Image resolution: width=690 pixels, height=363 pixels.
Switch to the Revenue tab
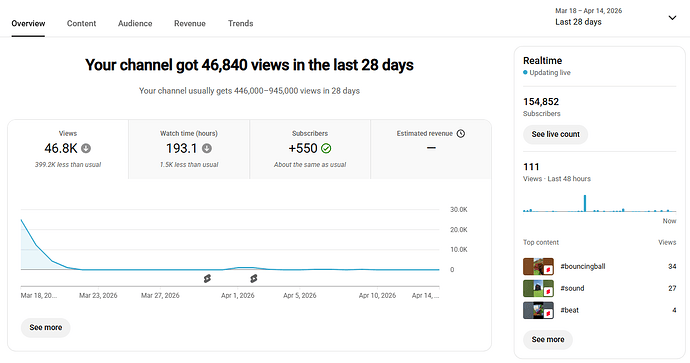coord(190,23)
